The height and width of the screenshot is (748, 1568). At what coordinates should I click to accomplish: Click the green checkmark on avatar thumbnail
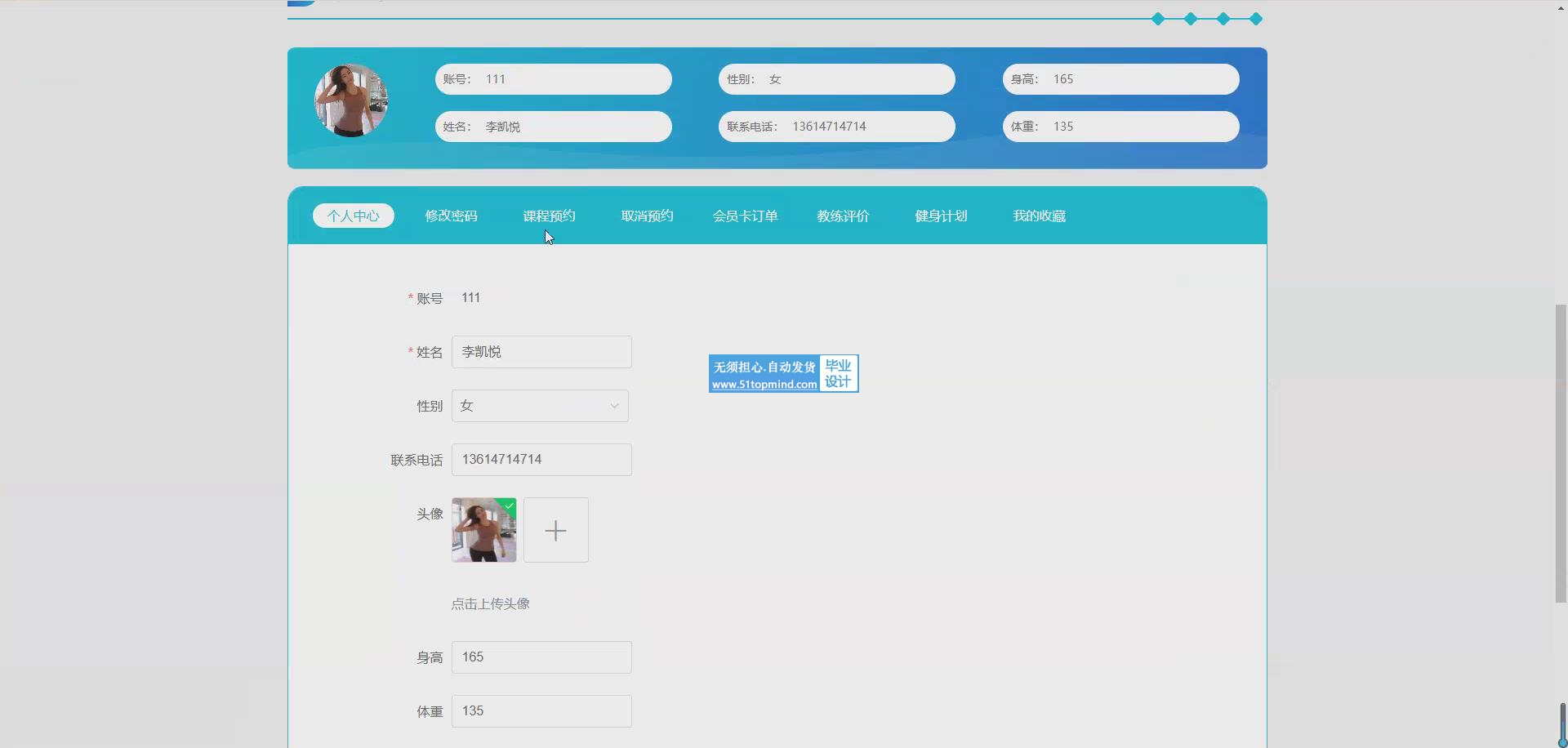(510, 505)
